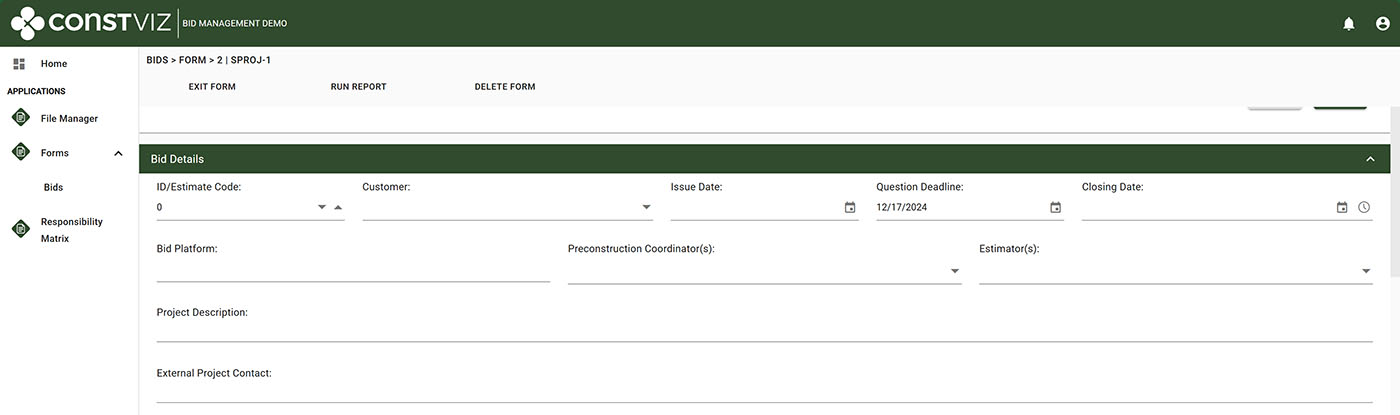The image size is (1400, 415).
Task: Click the Home dashboard icon in sidebar
Action: [x=19, y=64]
